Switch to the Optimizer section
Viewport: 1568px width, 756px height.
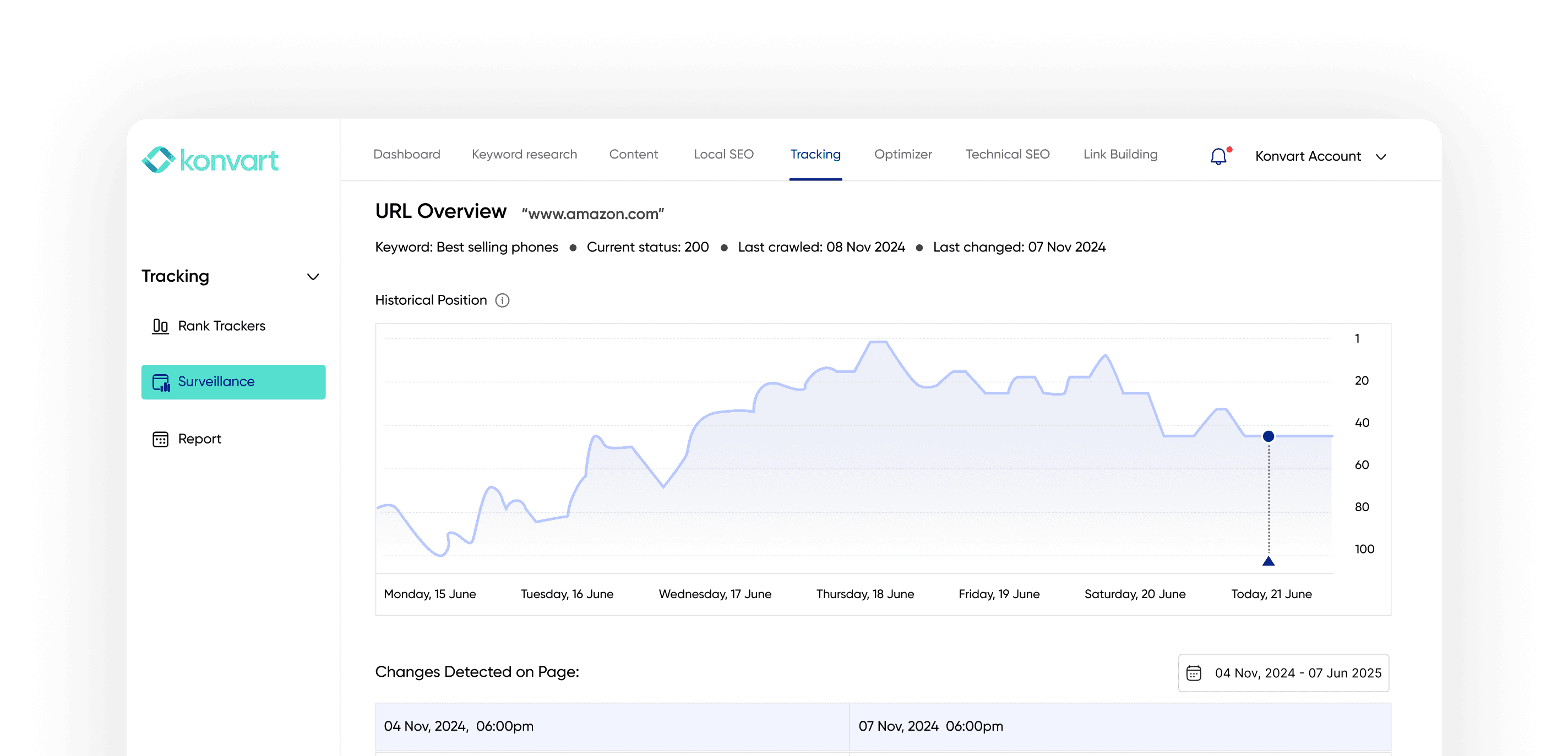[x=903, y=155]
